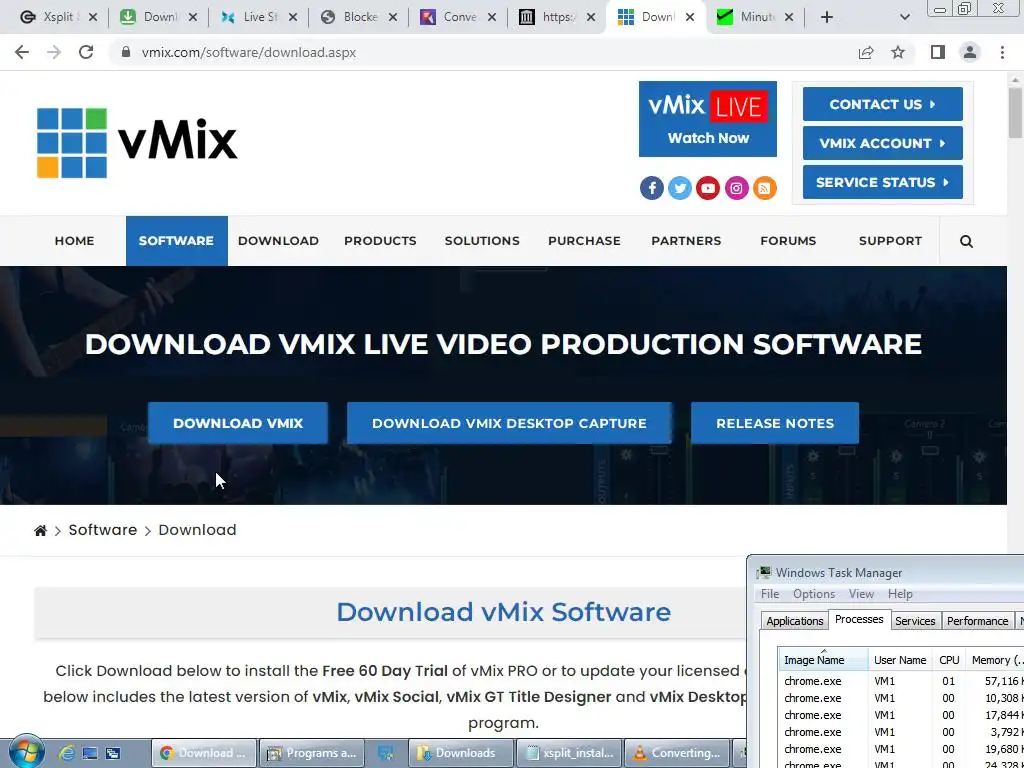Image resolution: width=1024 pixels, height=768 pixels.
Task: Close the Xsplit tab
Action: [x=93, y=18]
